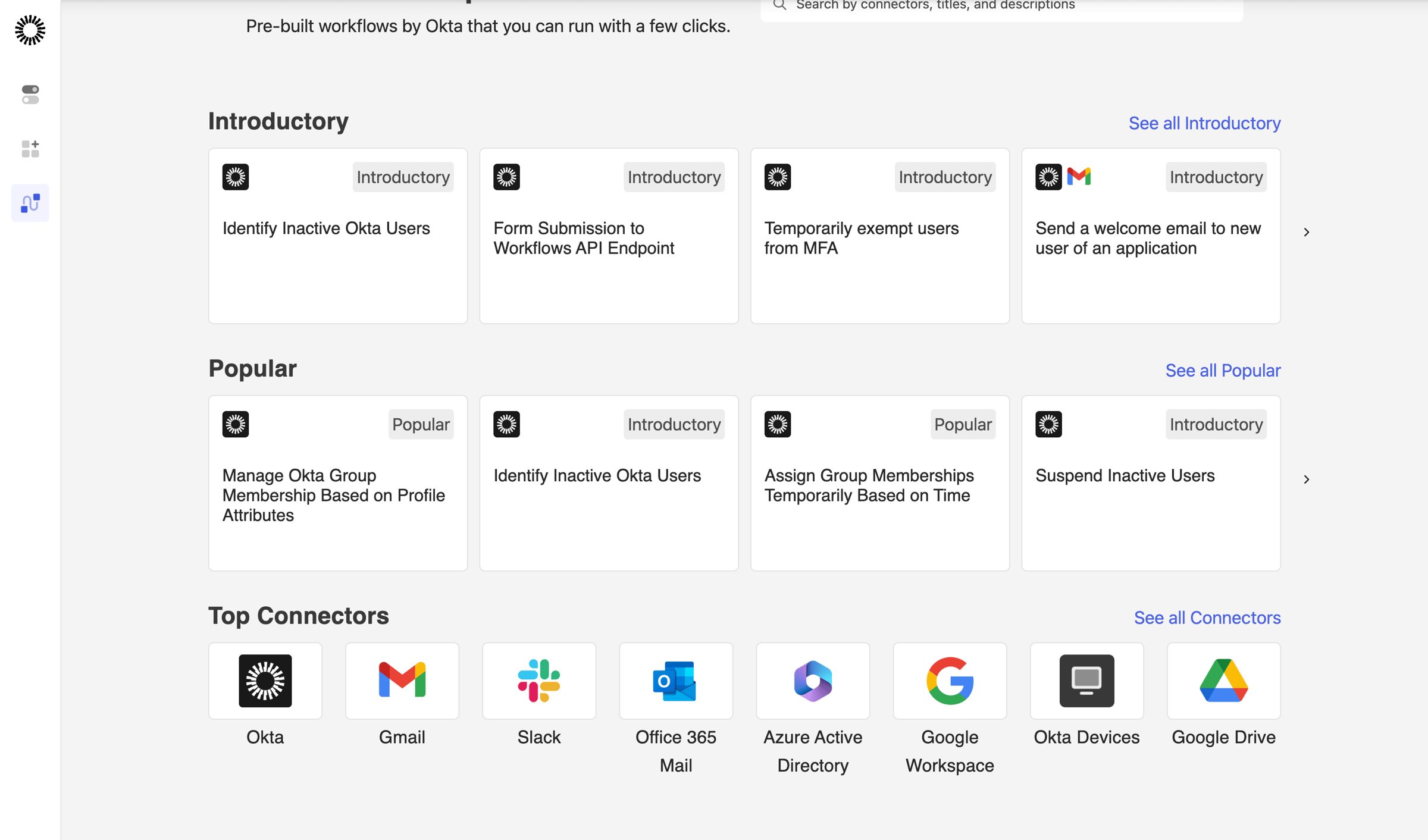Click the Gmail label under the connector
The image size is (1428, 840).
[x=402, y=737]
